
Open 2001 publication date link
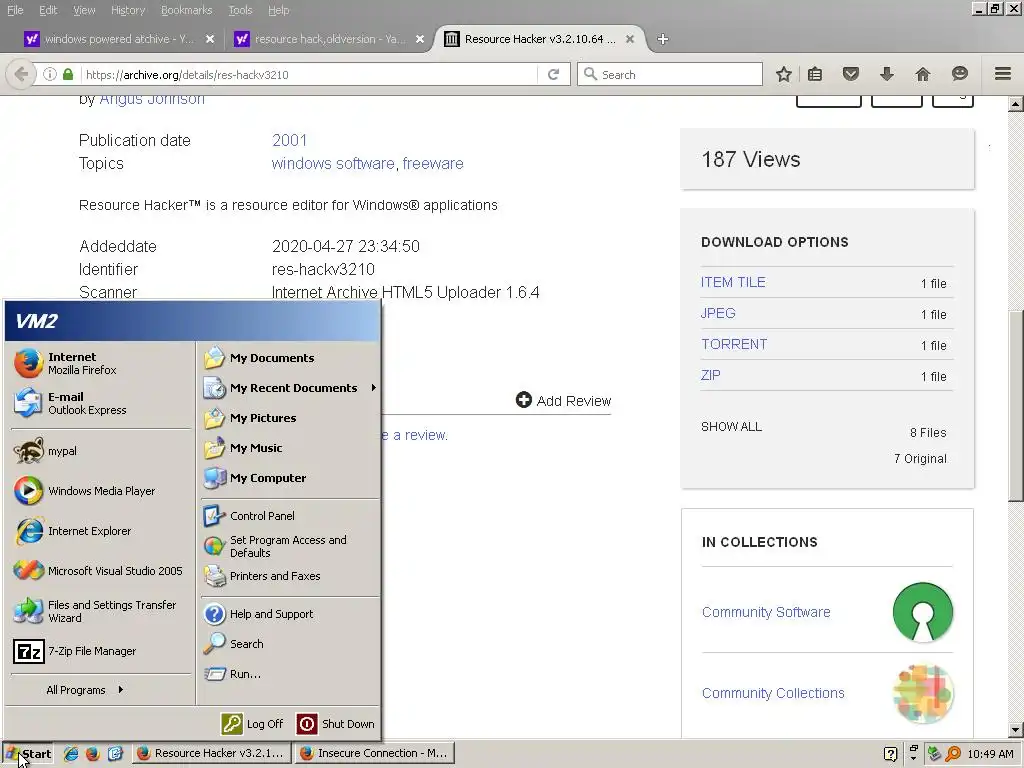[289, 140]
